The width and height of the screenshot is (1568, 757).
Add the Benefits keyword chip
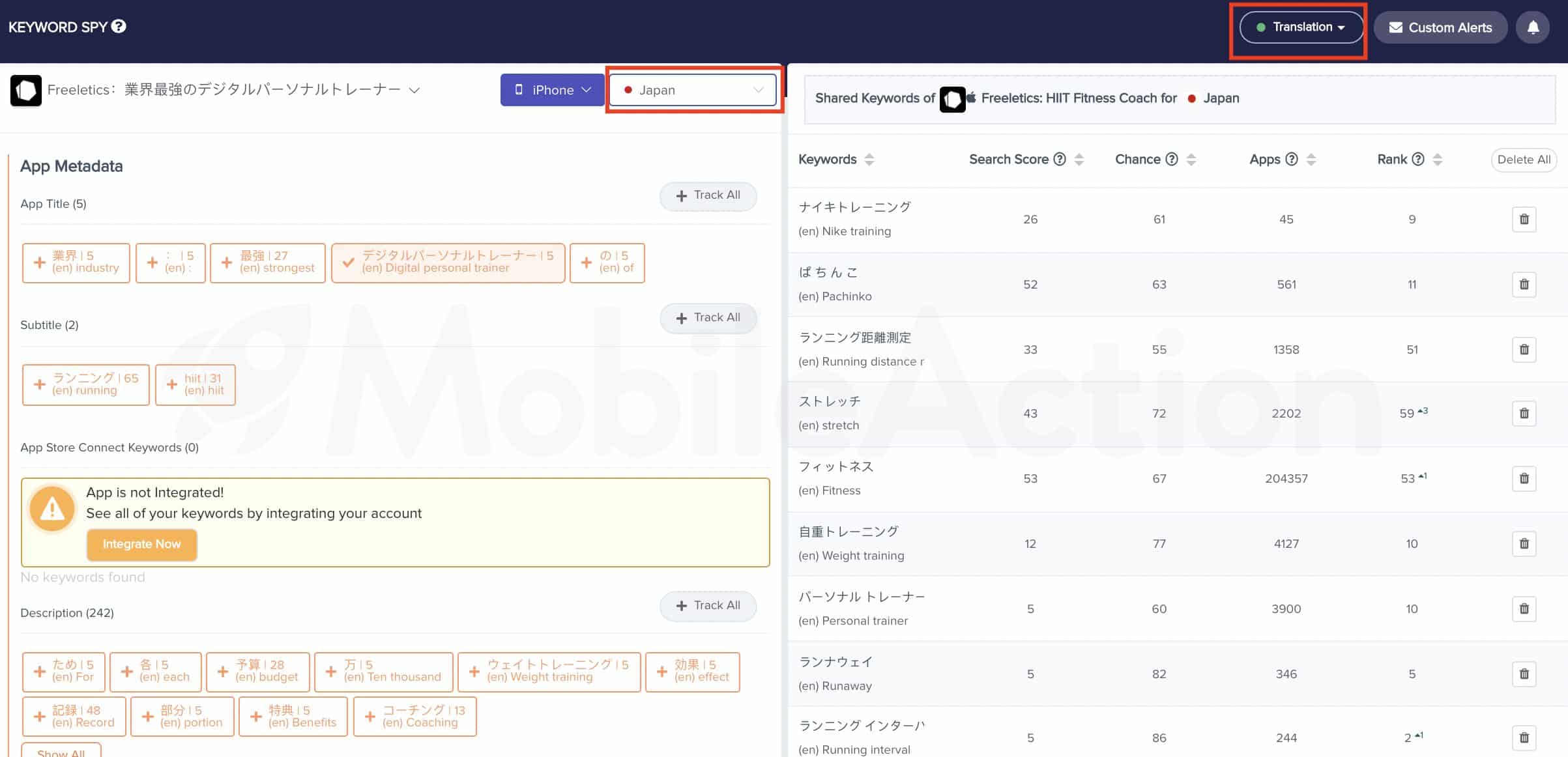pyautogui.click(x=293, y=717)
